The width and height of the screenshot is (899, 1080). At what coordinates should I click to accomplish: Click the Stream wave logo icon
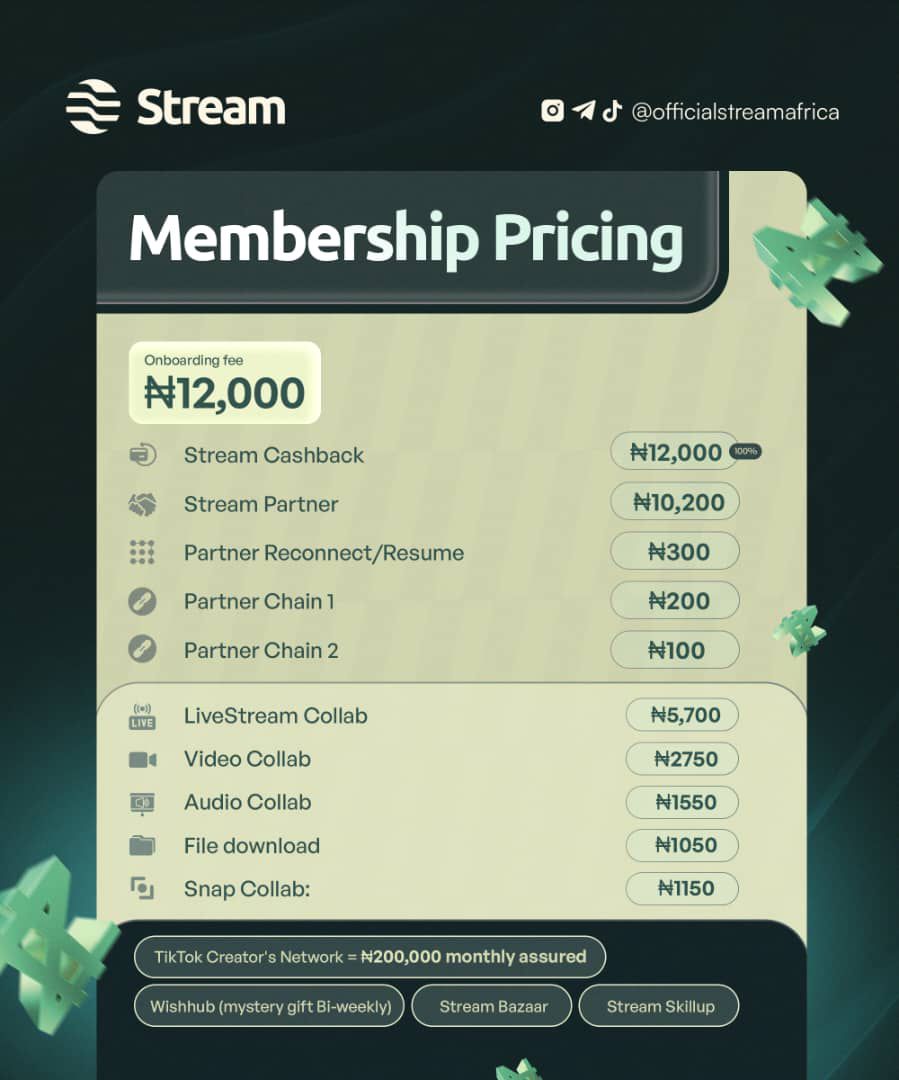[x=93, y=106]
